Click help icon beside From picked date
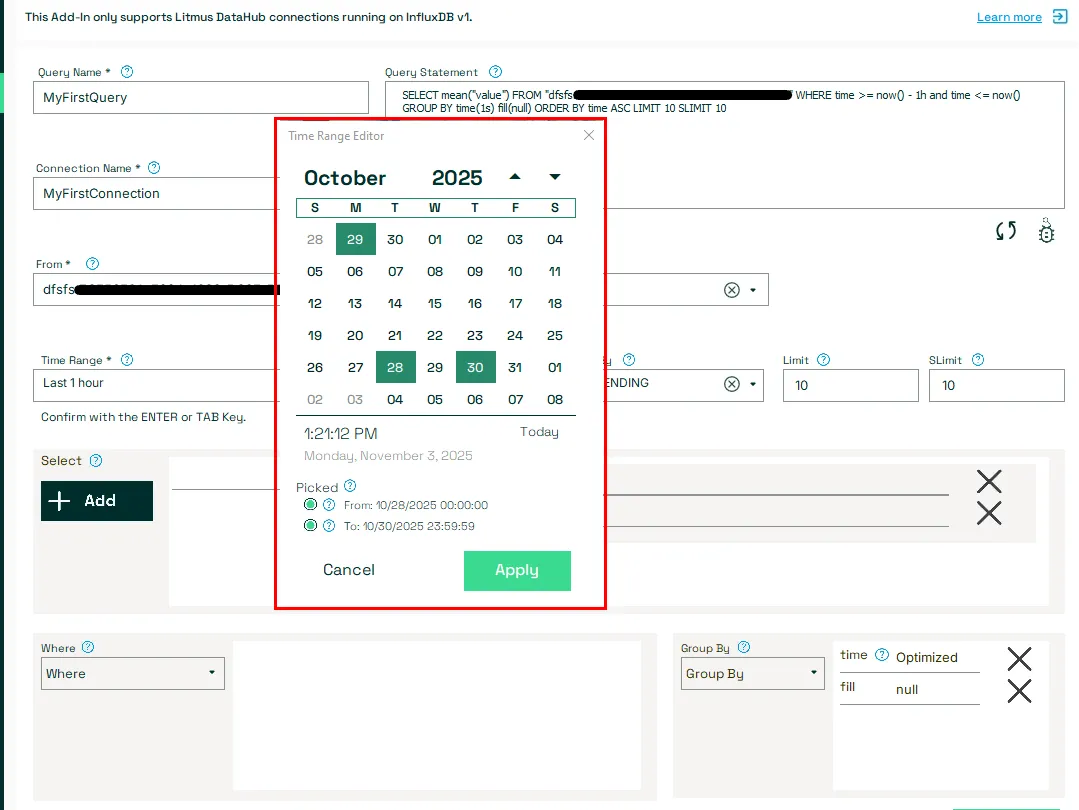The height and width of the screenshot is (810, 1079). (329, 504)
